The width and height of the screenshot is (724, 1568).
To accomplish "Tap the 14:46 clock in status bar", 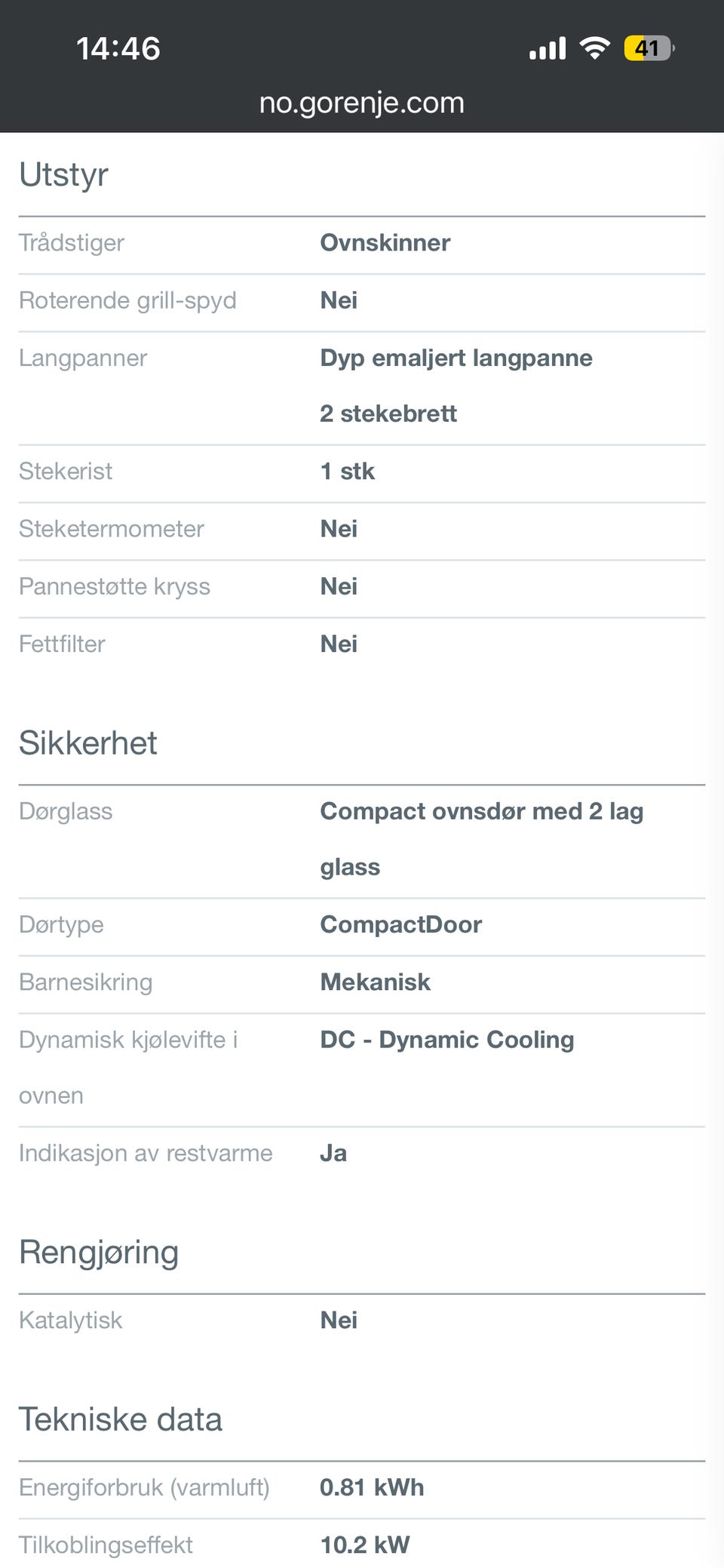I will pos(118,48).
